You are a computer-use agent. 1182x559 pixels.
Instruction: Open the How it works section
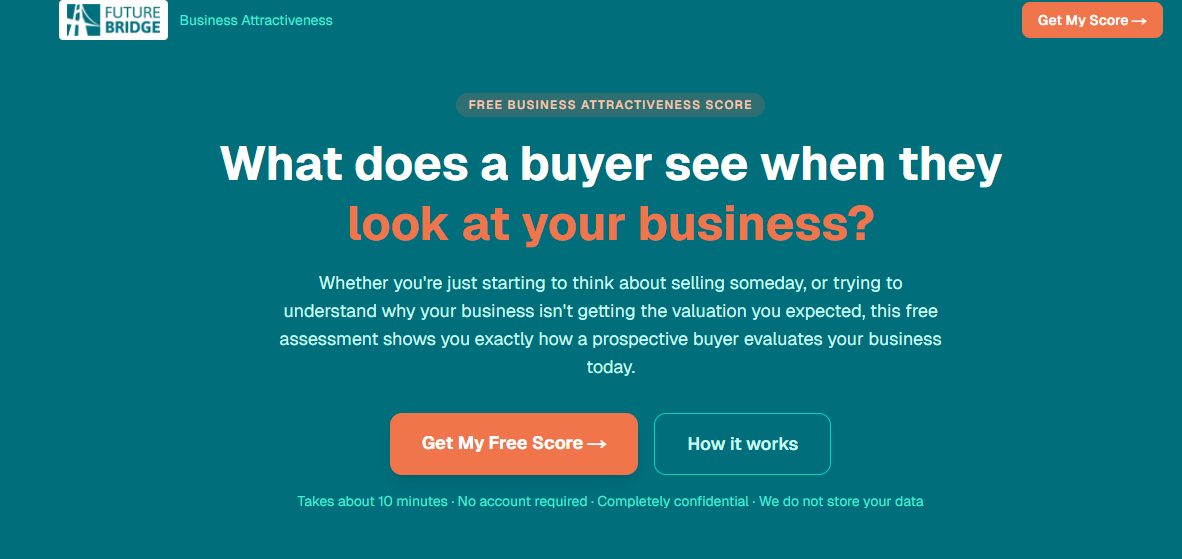(742, 443)
